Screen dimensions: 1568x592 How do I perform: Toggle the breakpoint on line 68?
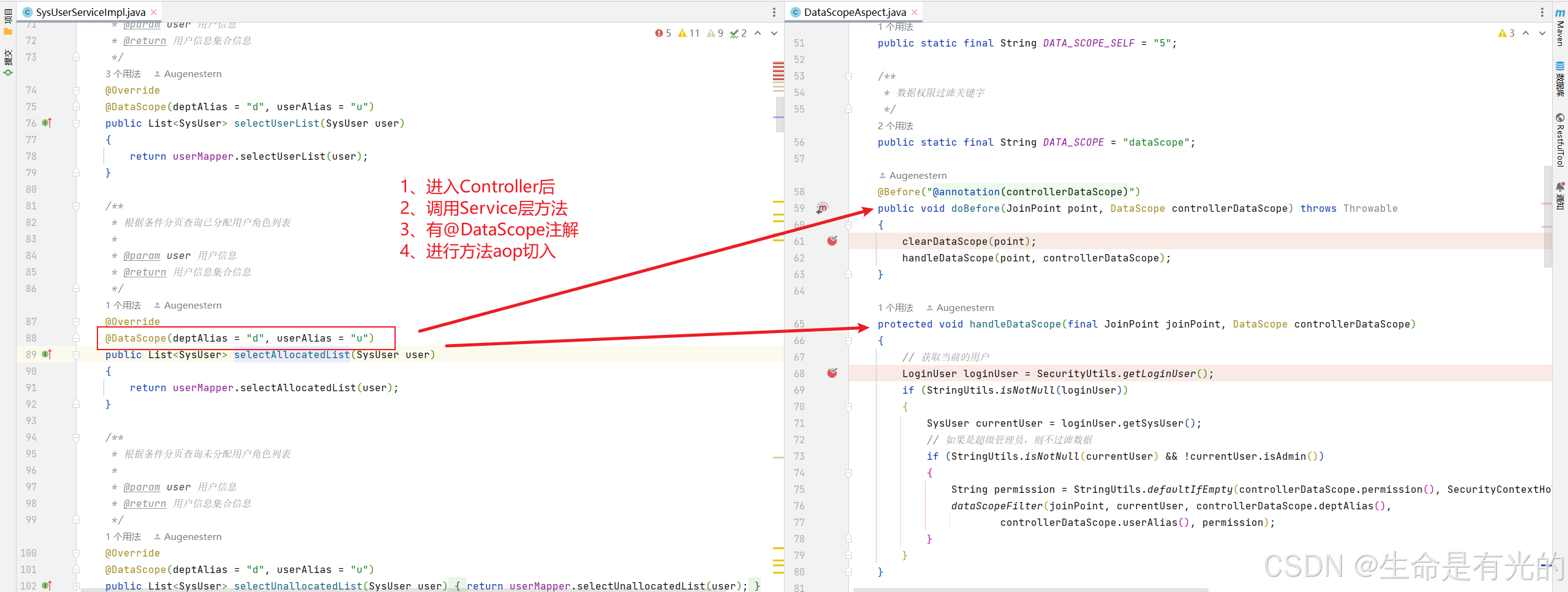832,373
